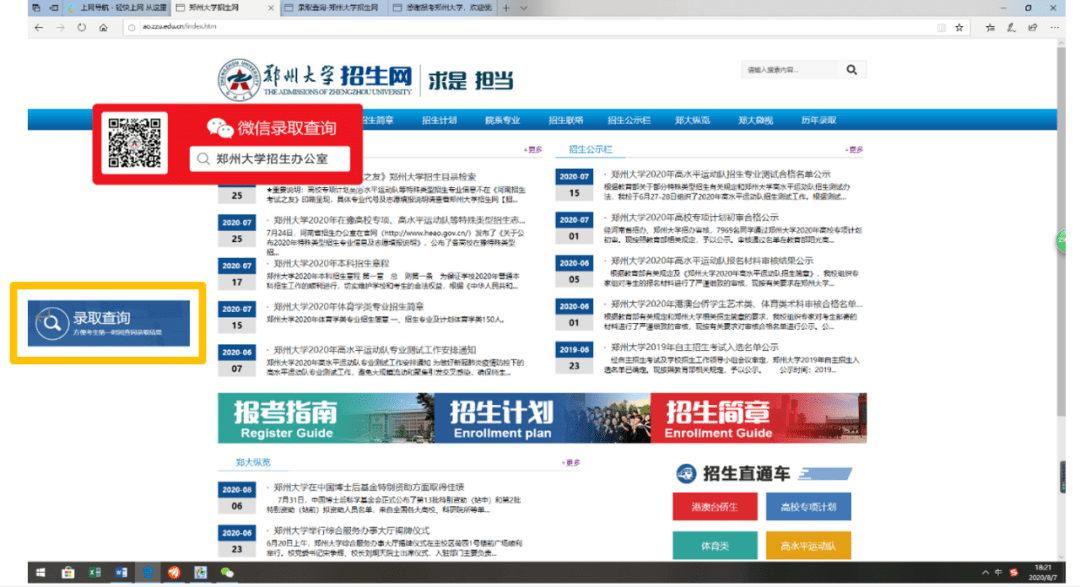
Task: Click the site info icon in address bar
Action: point(132,27)
